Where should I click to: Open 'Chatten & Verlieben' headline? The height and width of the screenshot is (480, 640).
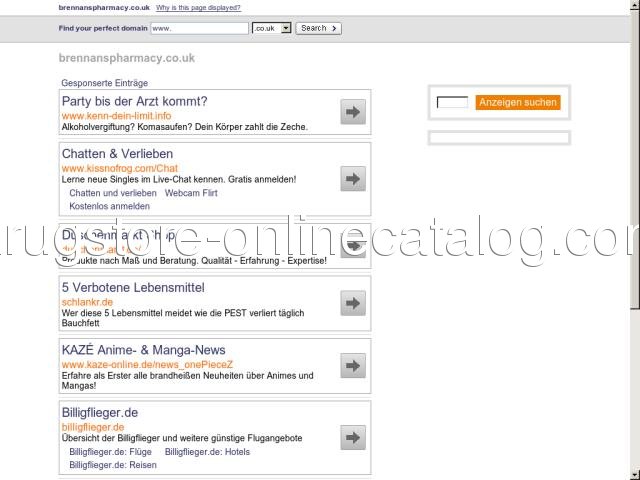118,154
